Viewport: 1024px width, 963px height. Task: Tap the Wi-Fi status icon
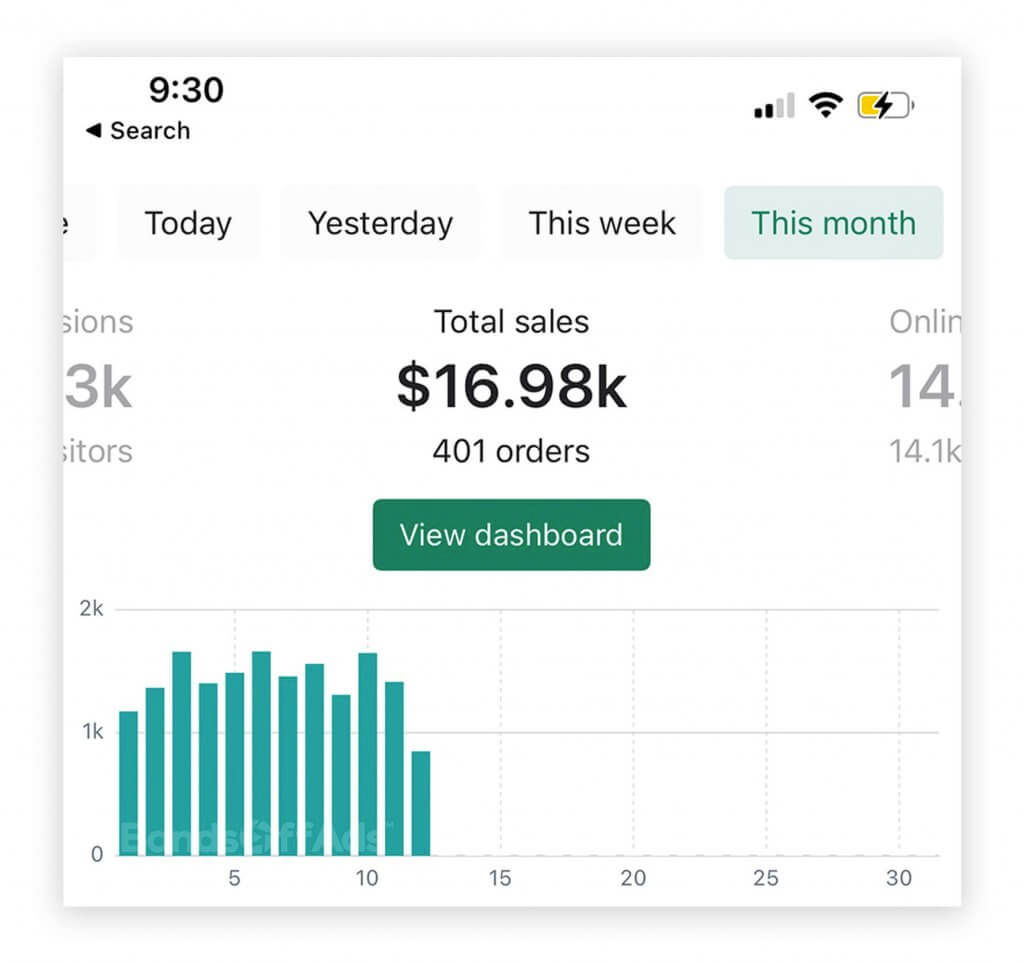click(x=825, y=105)
